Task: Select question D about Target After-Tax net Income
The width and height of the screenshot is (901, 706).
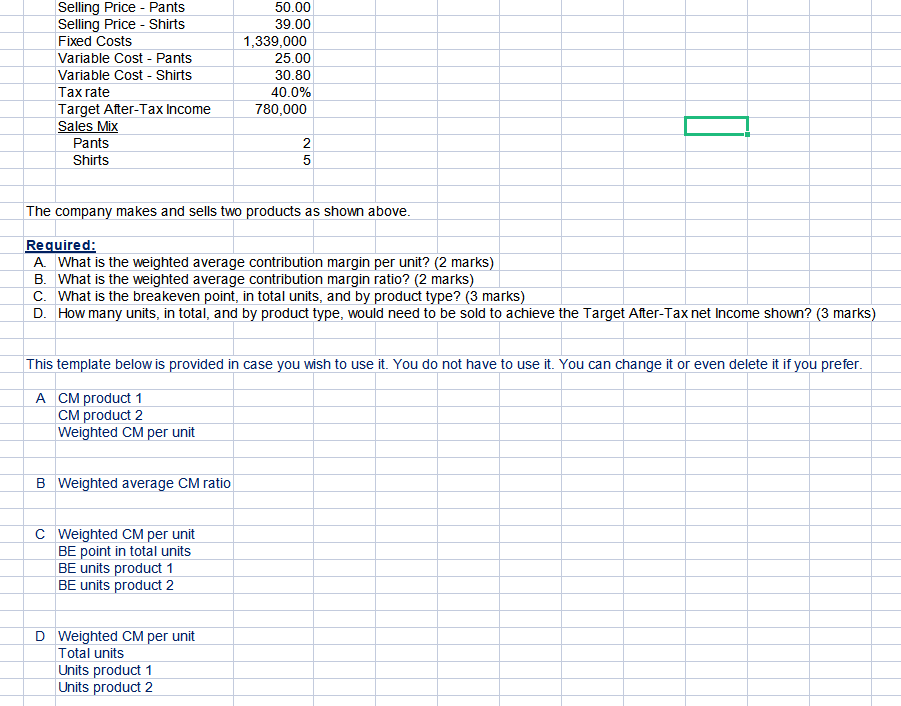Action: tap(467, 313)
